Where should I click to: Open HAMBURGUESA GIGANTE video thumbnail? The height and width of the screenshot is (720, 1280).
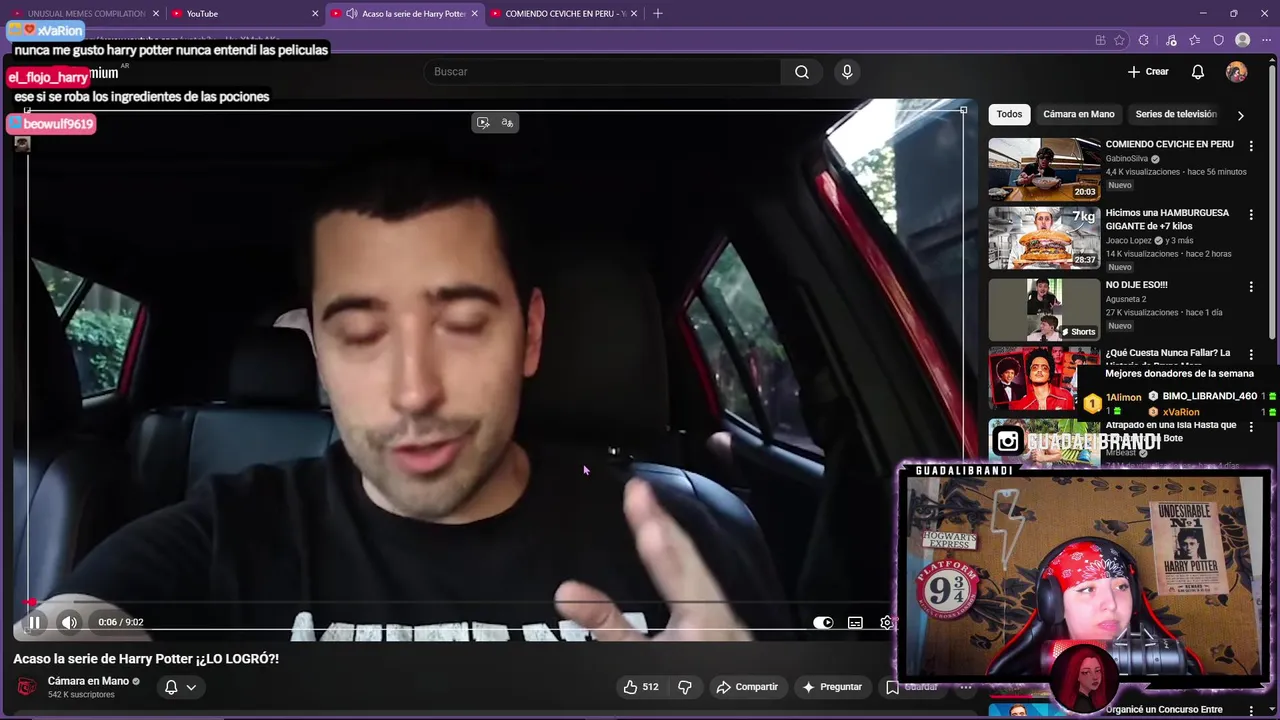point(1044,238)
